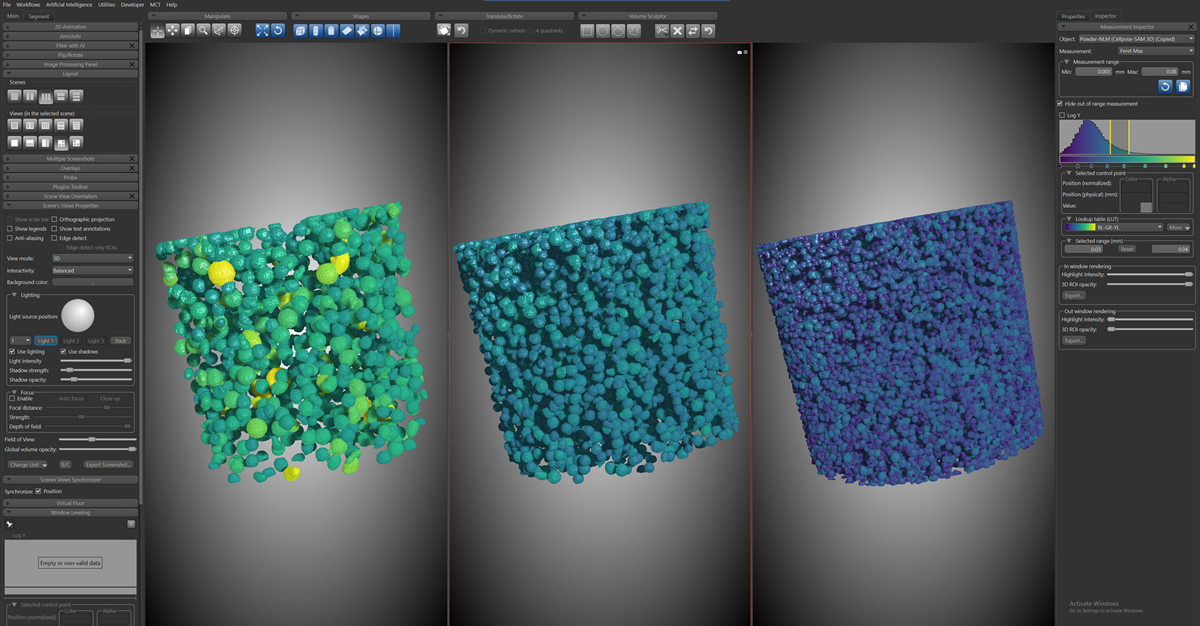Click the reset measurement range icon
Screen dimensions: 1200x626
tap(1165, 87)
